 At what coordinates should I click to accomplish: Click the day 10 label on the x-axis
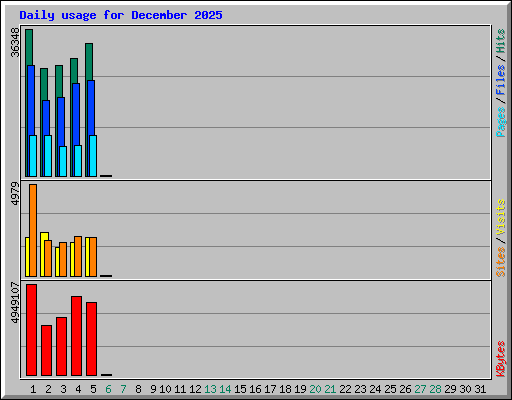(x=165, y=389)
